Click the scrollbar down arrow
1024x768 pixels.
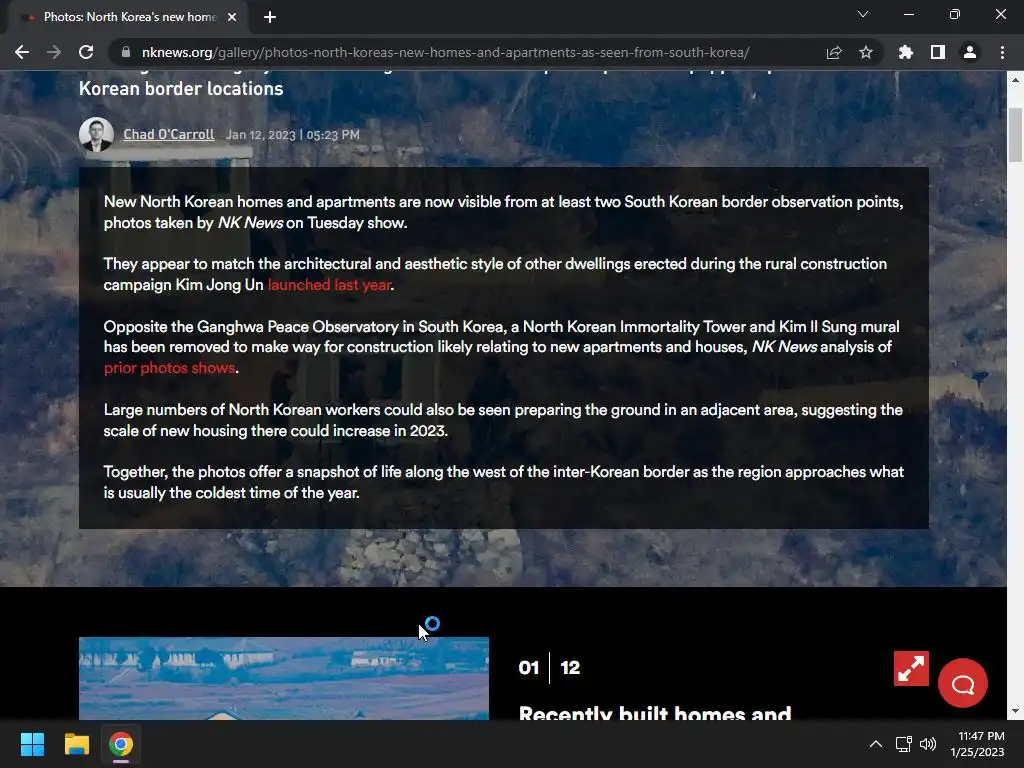pyautogui.click(x=1016, y=712)
